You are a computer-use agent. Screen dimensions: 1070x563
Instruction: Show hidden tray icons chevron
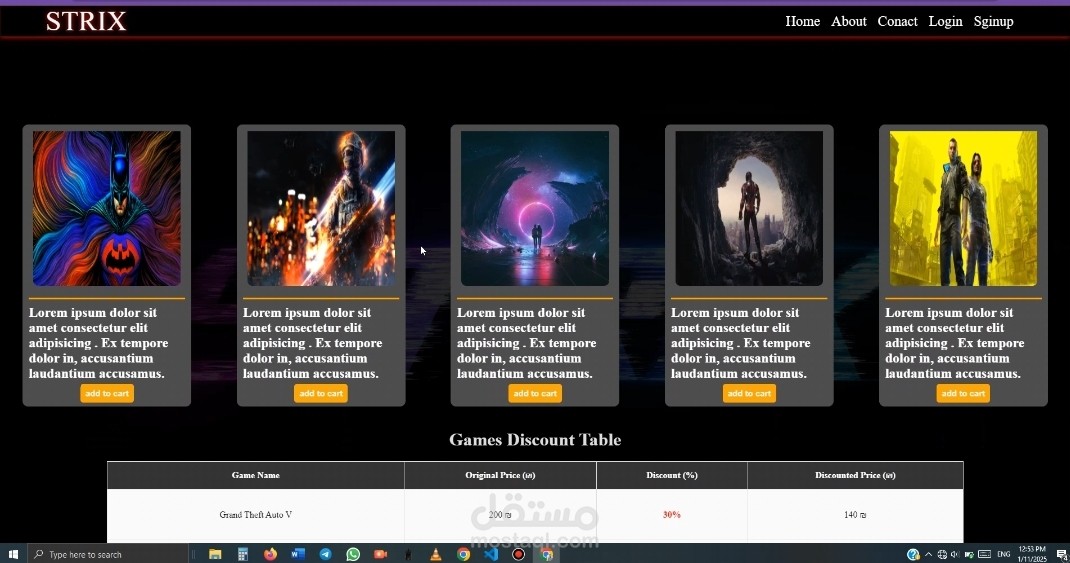(x=928, y=554)
